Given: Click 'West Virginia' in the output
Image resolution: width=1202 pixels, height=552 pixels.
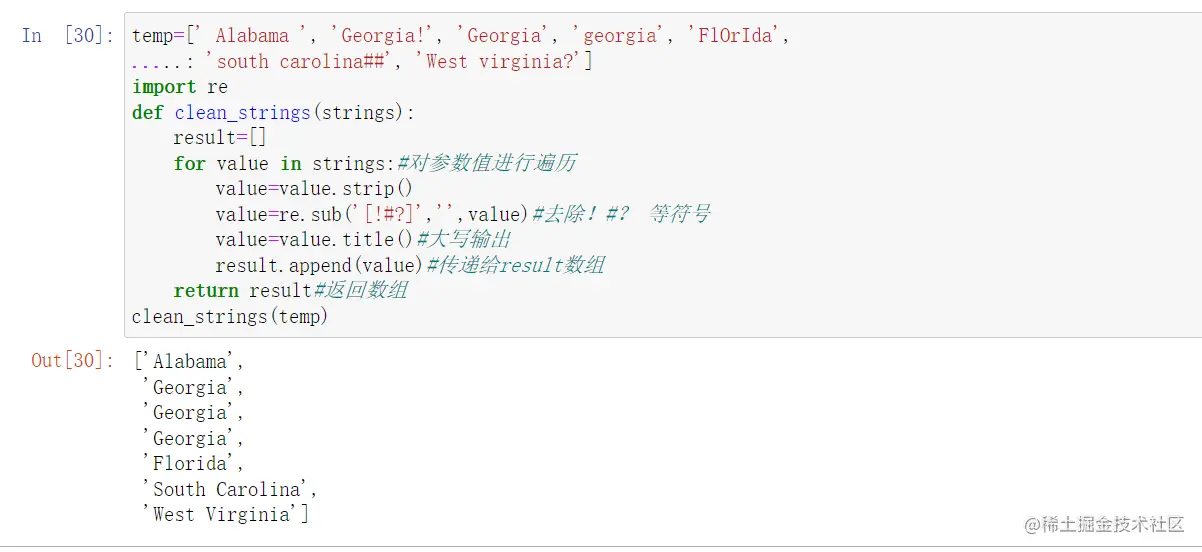Looking at the screenshot, I should point(225,515).
